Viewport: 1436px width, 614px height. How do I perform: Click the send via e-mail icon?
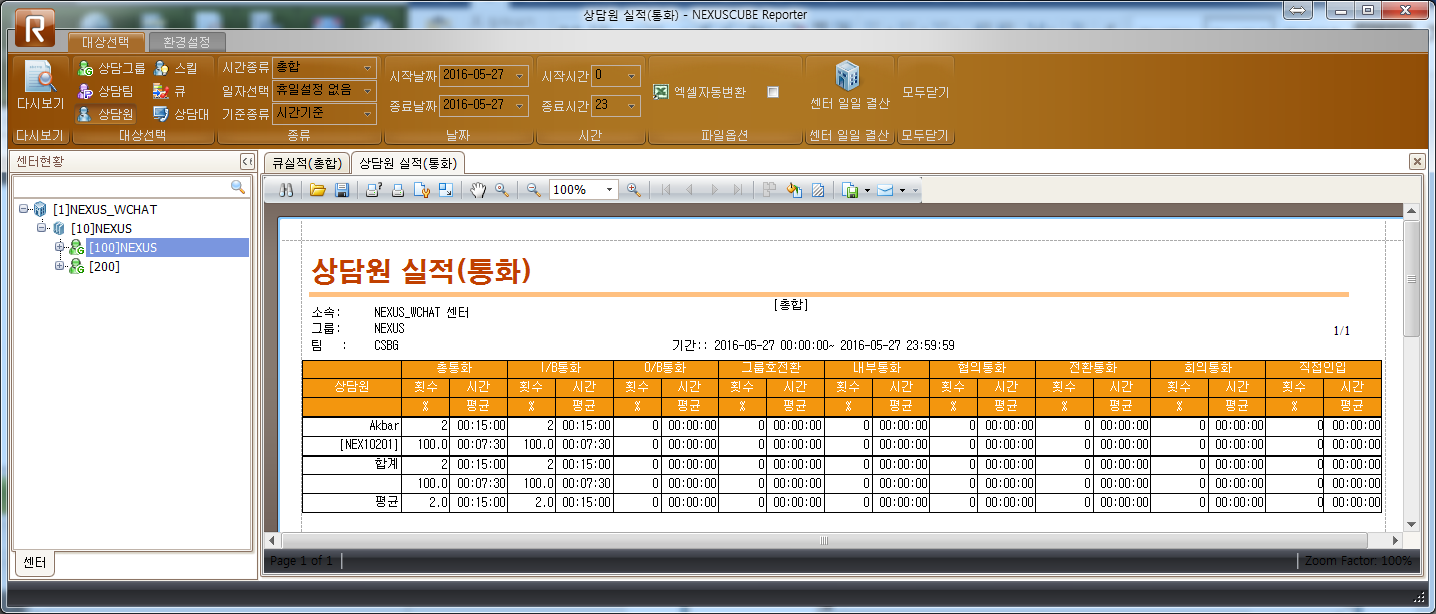[x=885, y=190]
